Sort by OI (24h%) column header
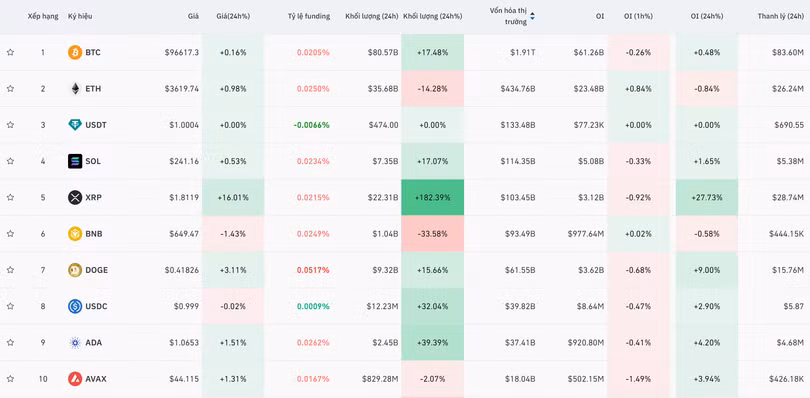 point(707,16)
